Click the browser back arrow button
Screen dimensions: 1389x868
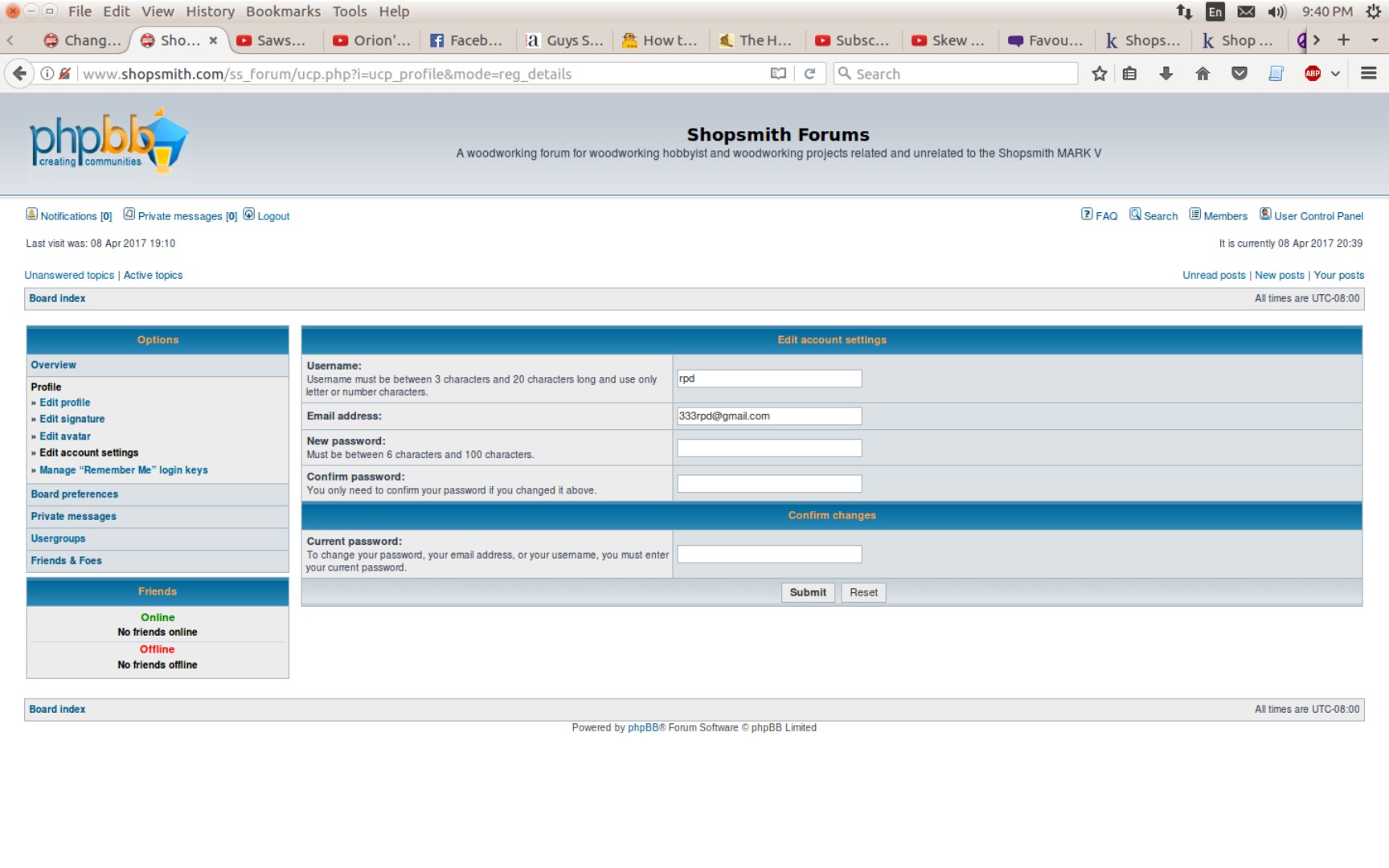(19, 73)
